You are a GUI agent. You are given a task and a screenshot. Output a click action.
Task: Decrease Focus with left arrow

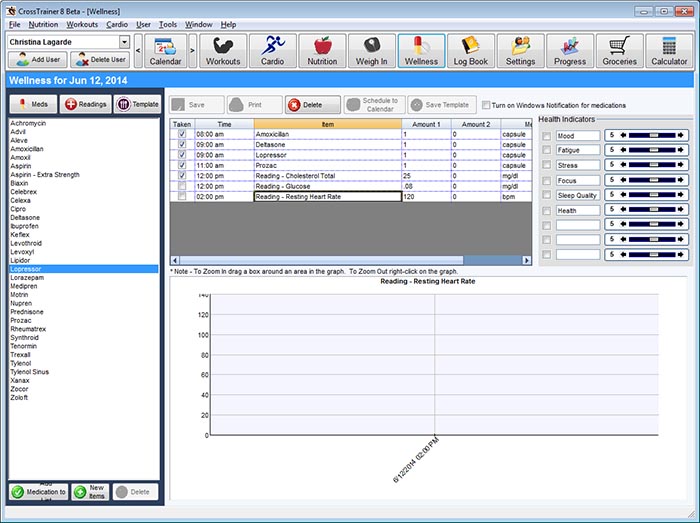[623, 180]
